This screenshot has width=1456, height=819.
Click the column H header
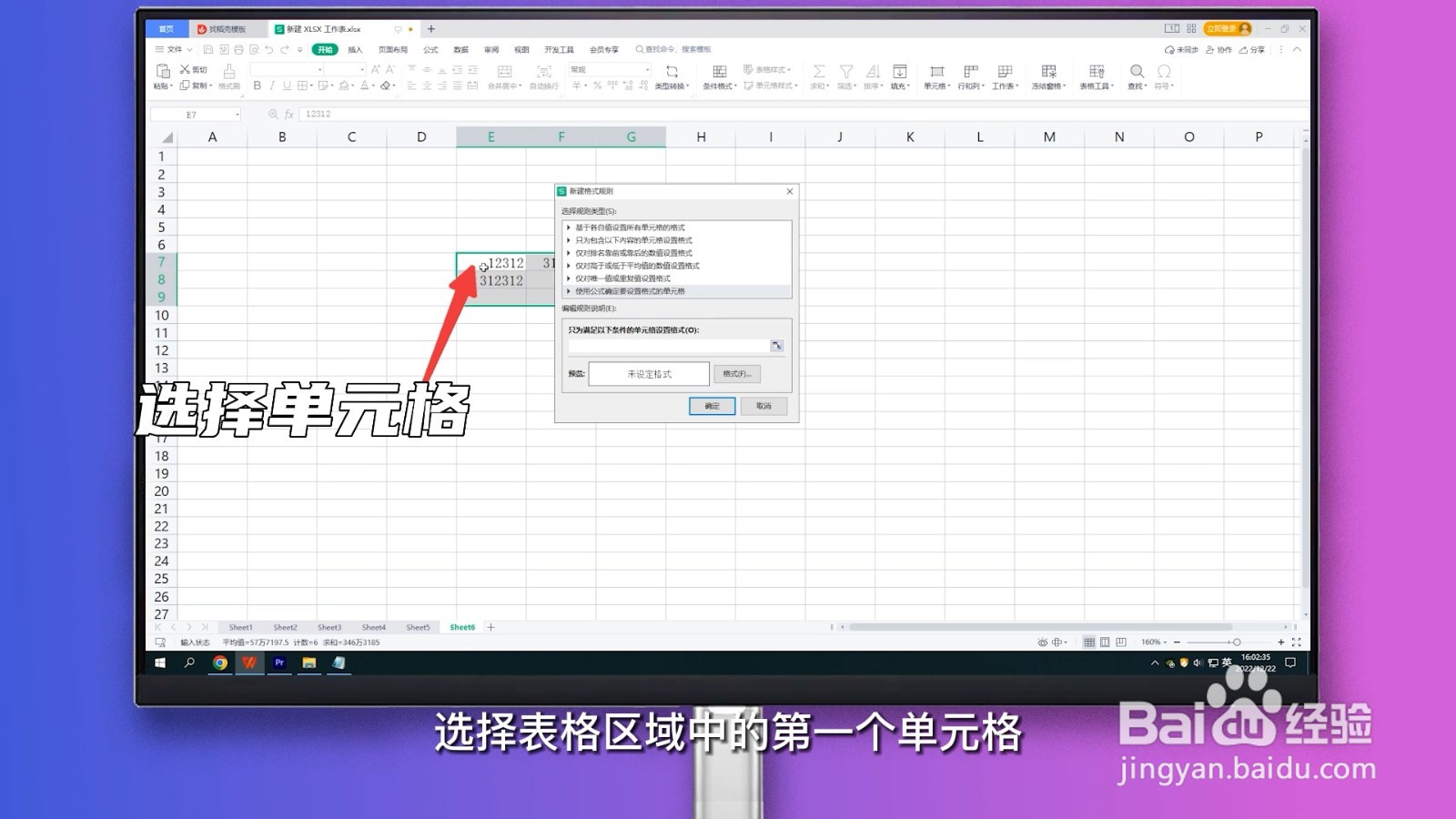coord(701,136)
